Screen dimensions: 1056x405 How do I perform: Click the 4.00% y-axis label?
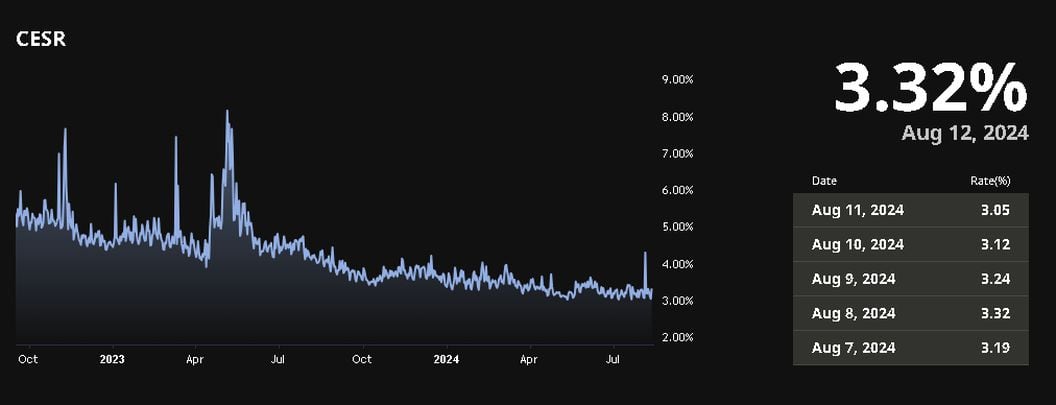click(x=678, y=263)
